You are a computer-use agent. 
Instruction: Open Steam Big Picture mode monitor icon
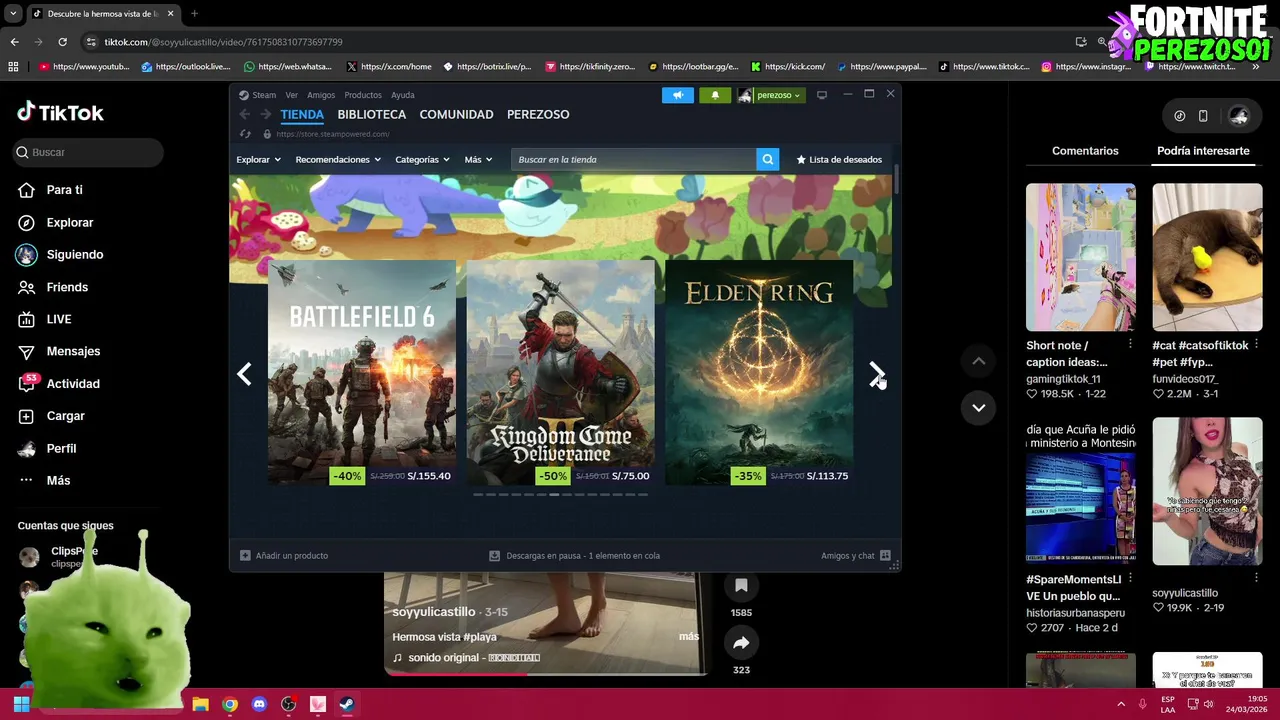coord(822,95)
